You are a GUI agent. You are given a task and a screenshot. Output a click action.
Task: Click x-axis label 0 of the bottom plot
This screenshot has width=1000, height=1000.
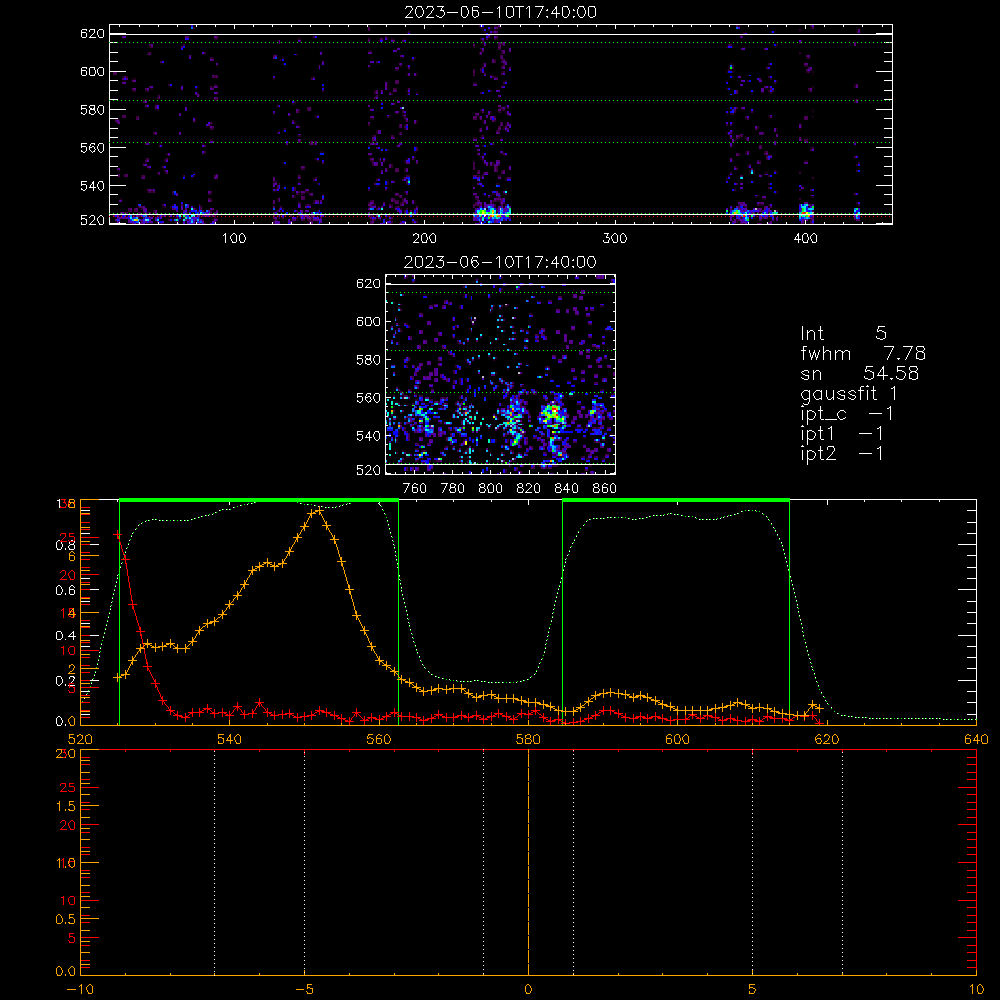(x=528, y=989)
